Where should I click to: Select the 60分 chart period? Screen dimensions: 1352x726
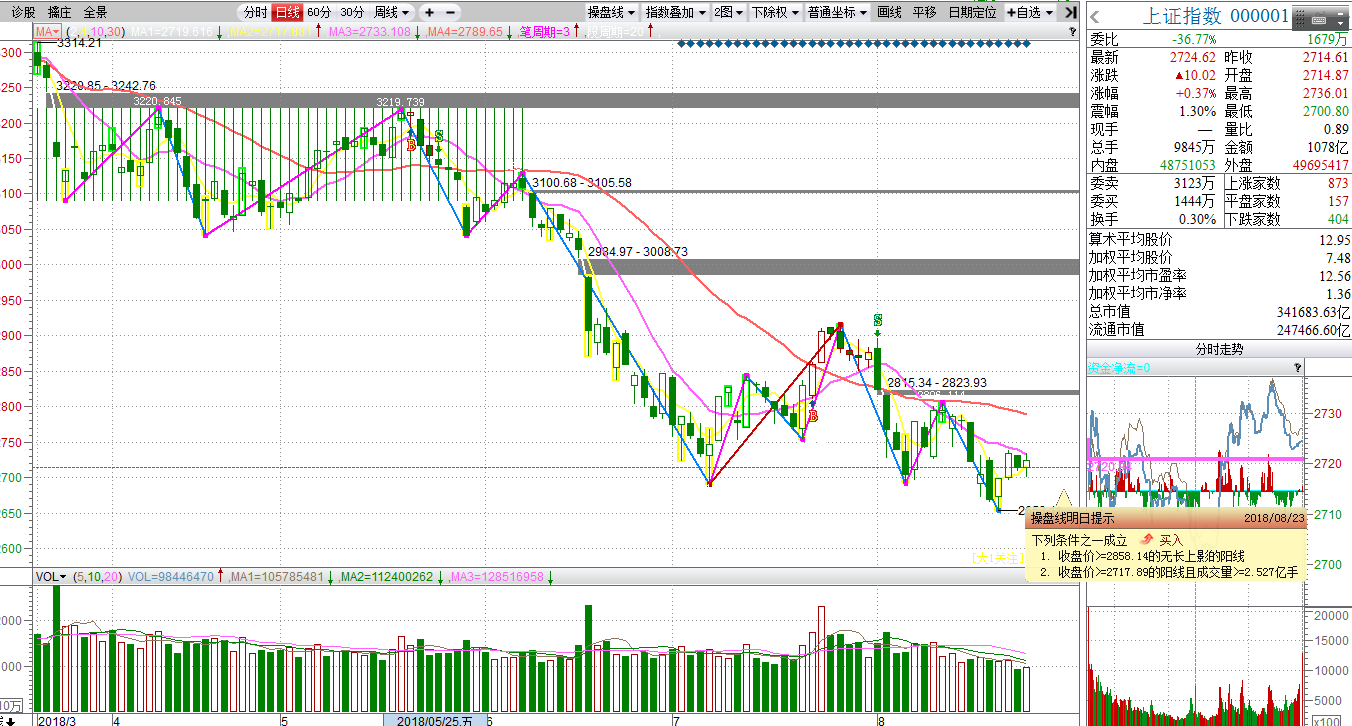319,13
